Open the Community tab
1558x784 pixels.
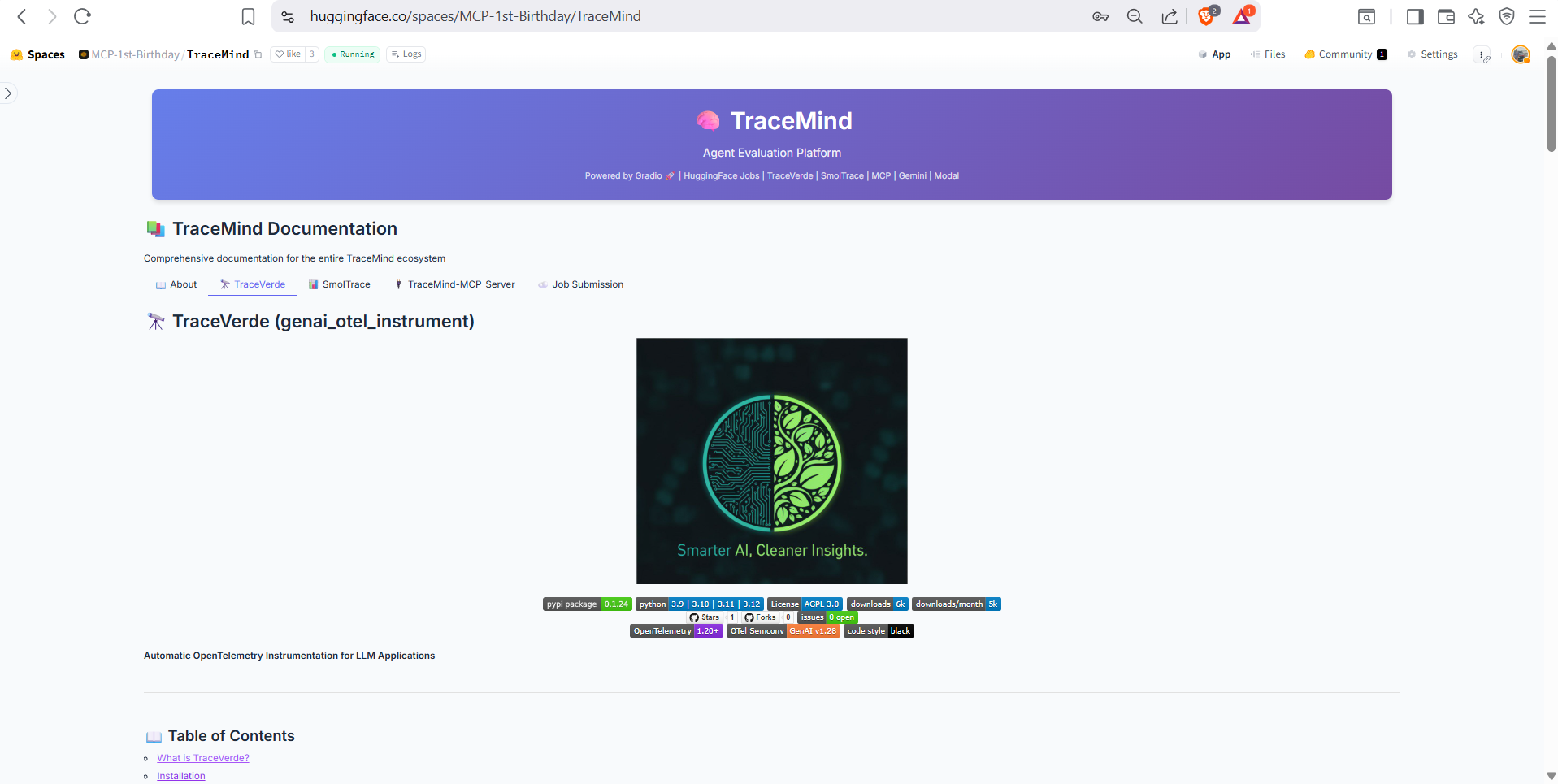(1346, 54)
